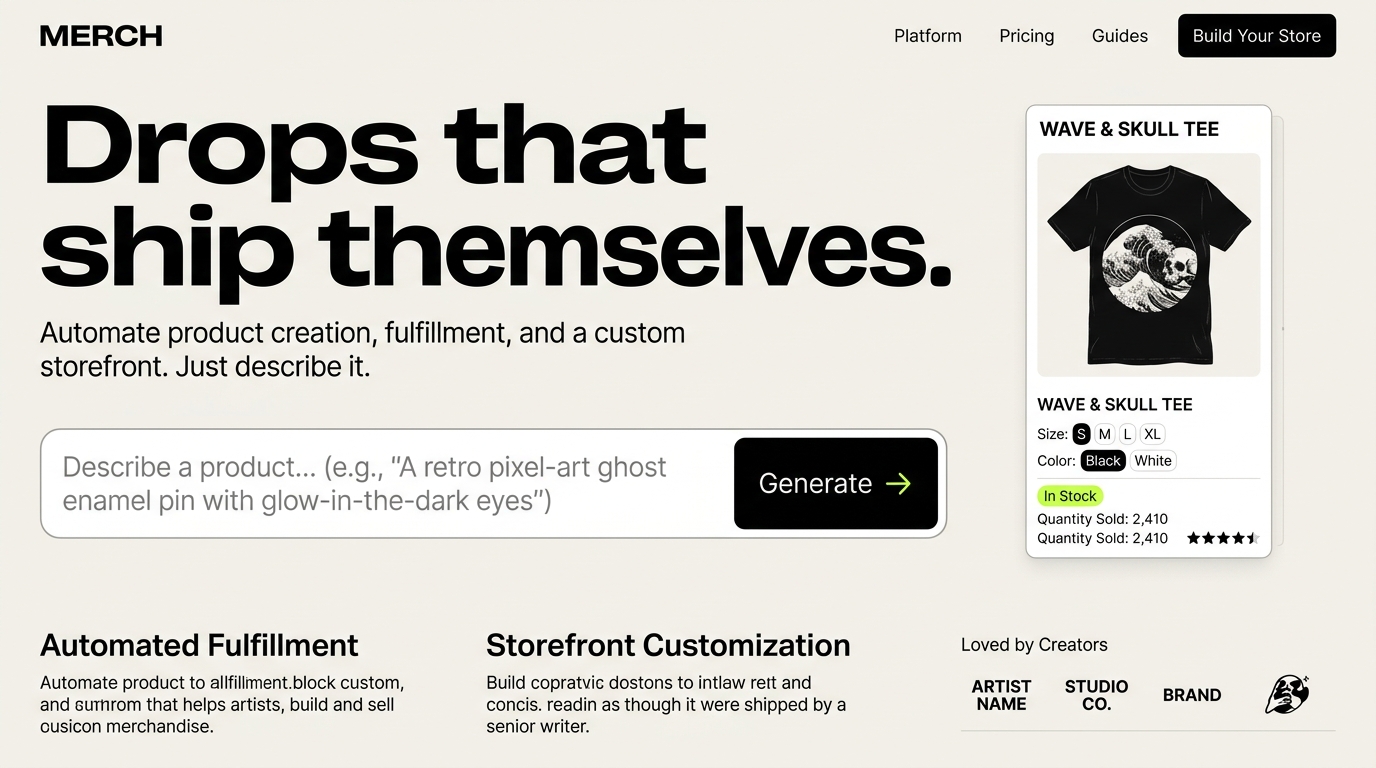Go to the Pricing page

(x=1026, y=36)
